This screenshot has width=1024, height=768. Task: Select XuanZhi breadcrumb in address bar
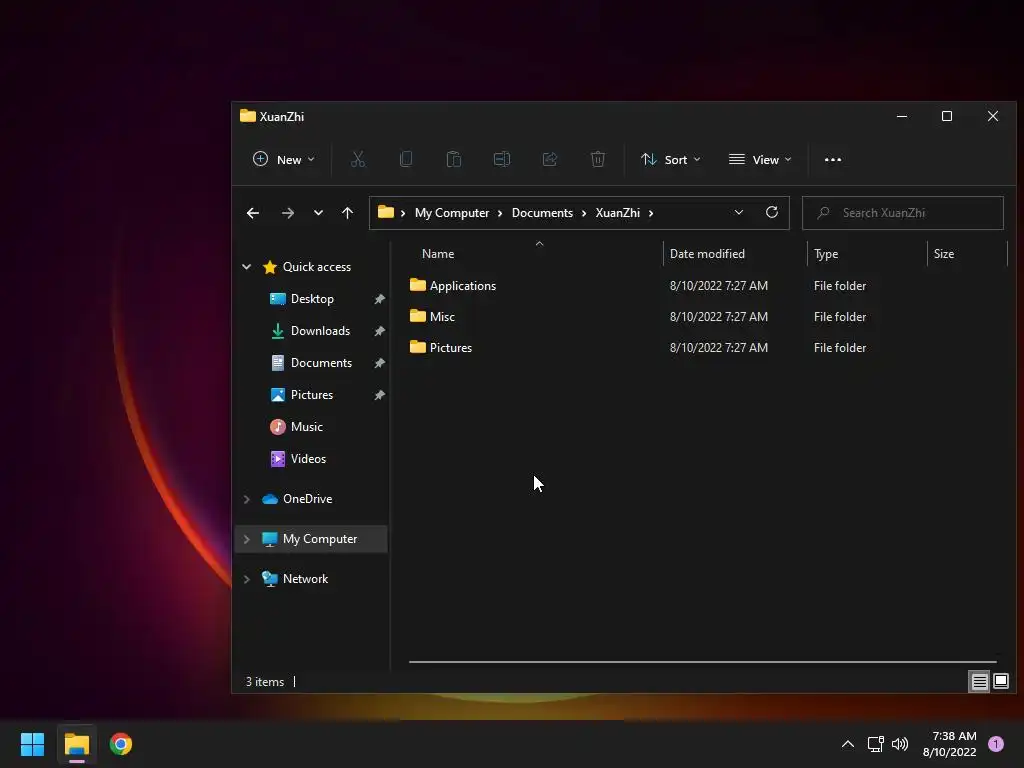point(617,213)
